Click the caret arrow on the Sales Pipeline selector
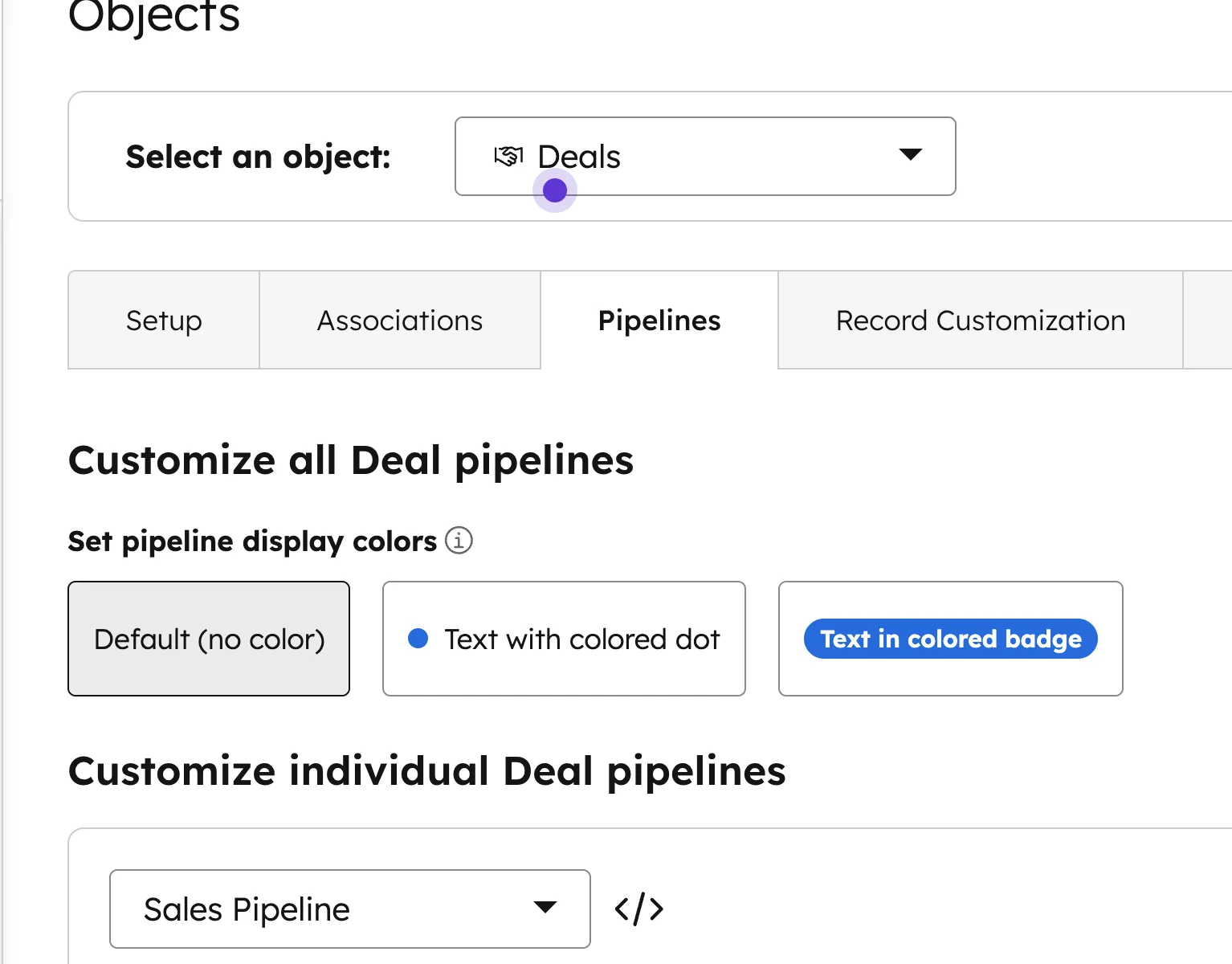Viewport: 1232px width, 964px height. click(545, 908)
